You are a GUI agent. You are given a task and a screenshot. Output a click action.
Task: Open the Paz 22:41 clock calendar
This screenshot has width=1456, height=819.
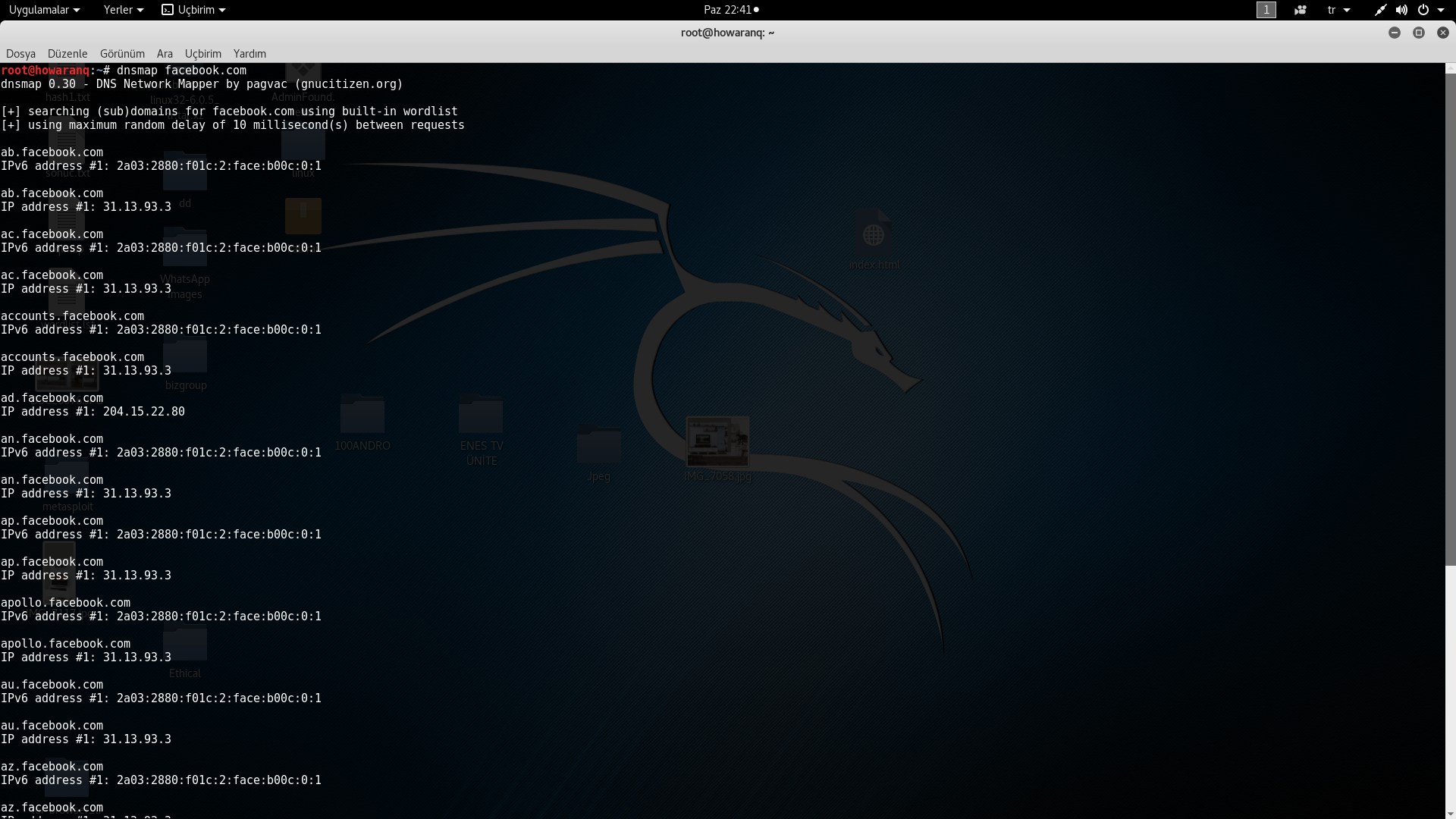pos(731,10)
